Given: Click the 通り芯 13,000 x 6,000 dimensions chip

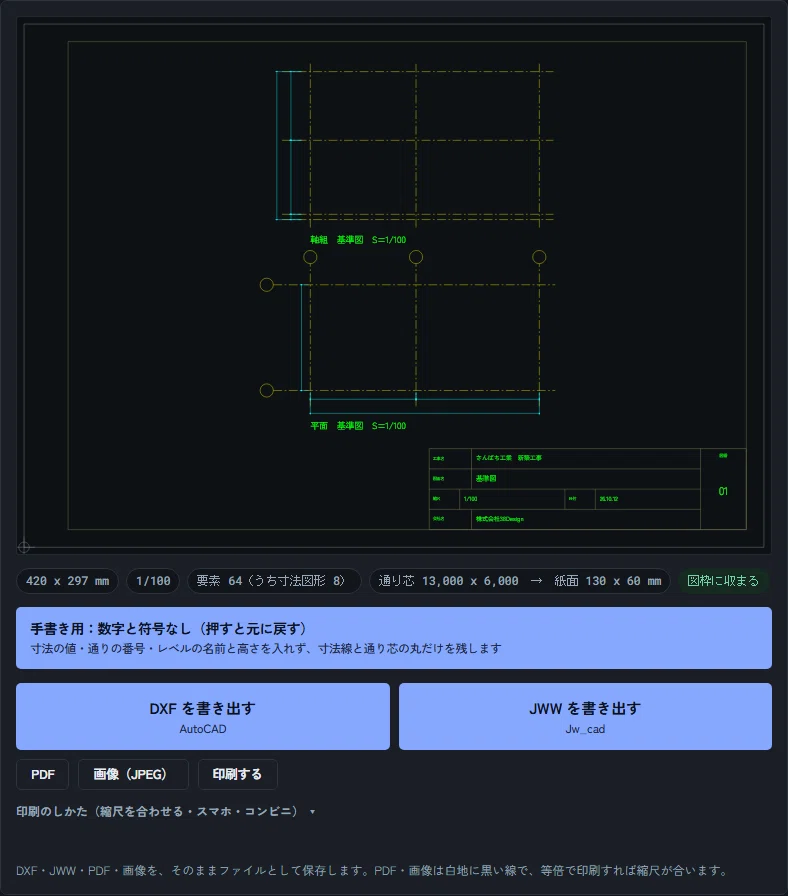Looking at the screenshot, I should 519,581.
